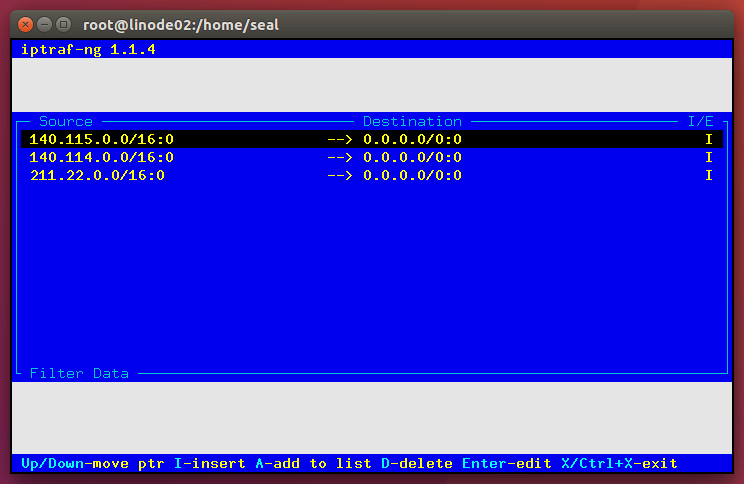Minimize the terminal window

[x=44, y=23]
